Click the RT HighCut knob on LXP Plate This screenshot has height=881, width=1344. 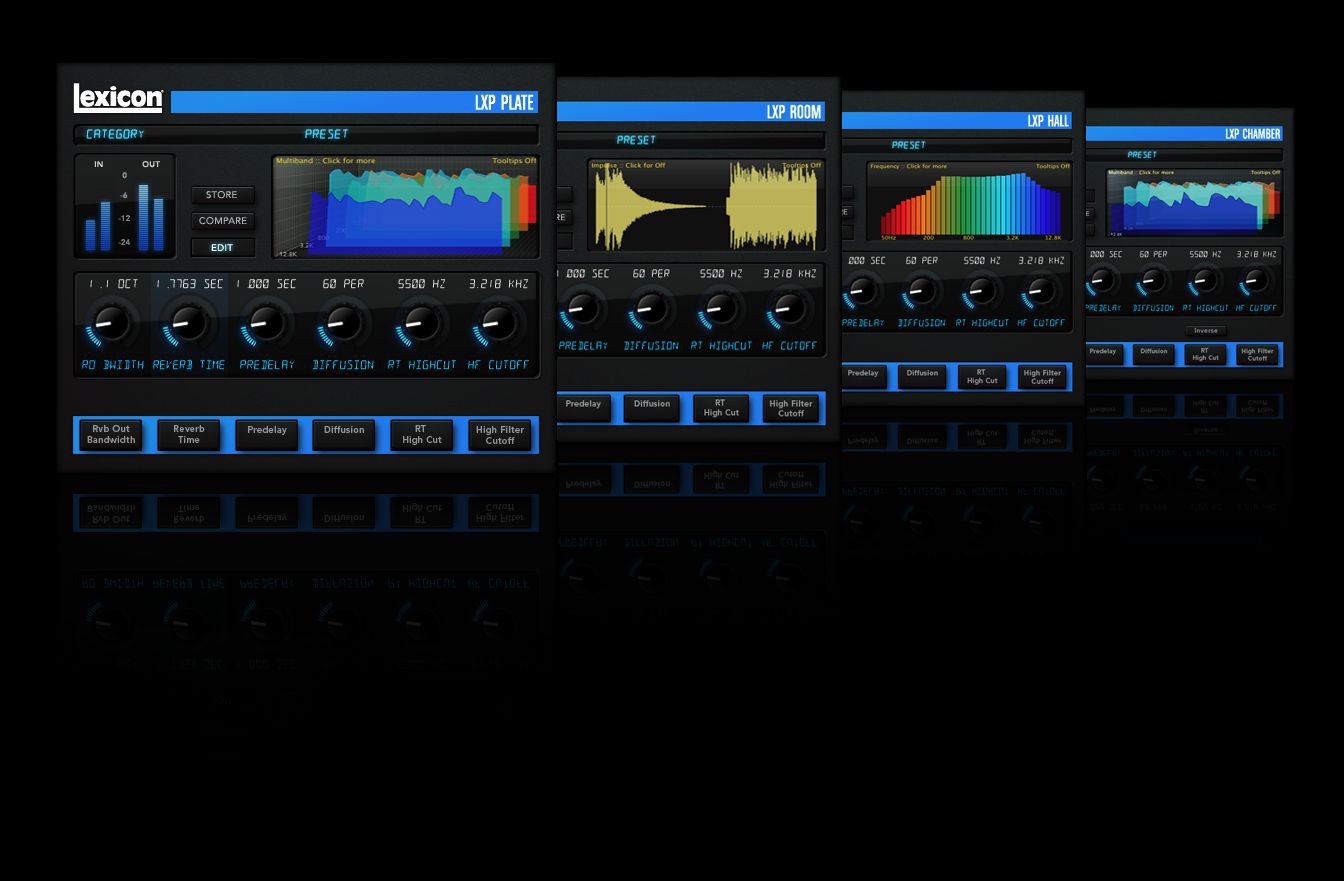[x=420, y=324]
